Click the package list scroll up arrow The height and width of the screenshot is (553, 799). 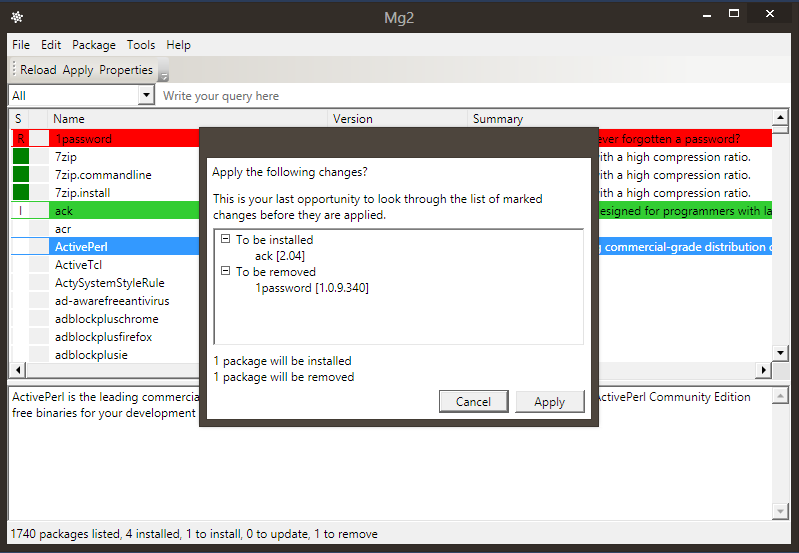coord(780,118)
